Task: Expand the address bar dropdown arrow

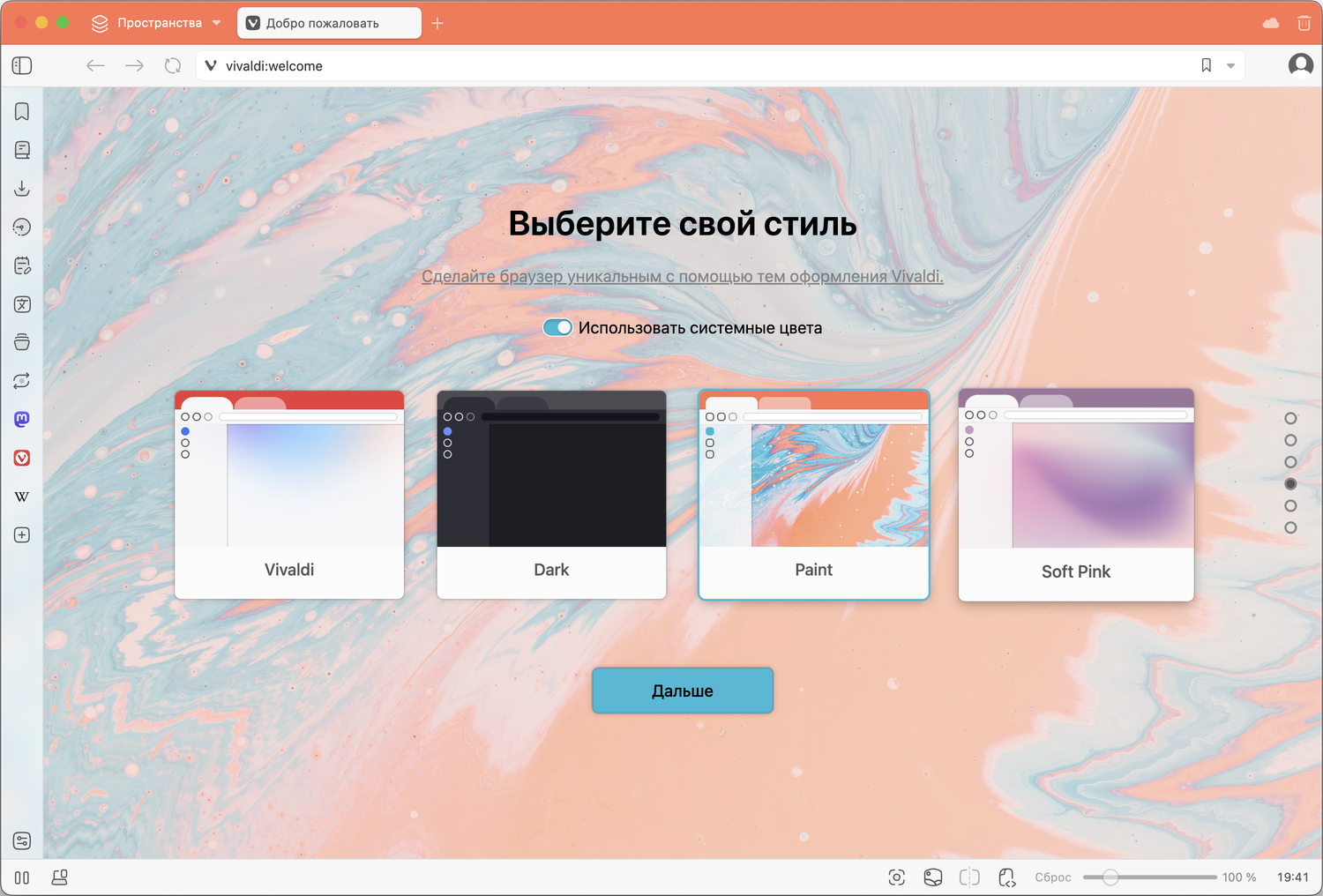Action: click(x=1230, y=65)
